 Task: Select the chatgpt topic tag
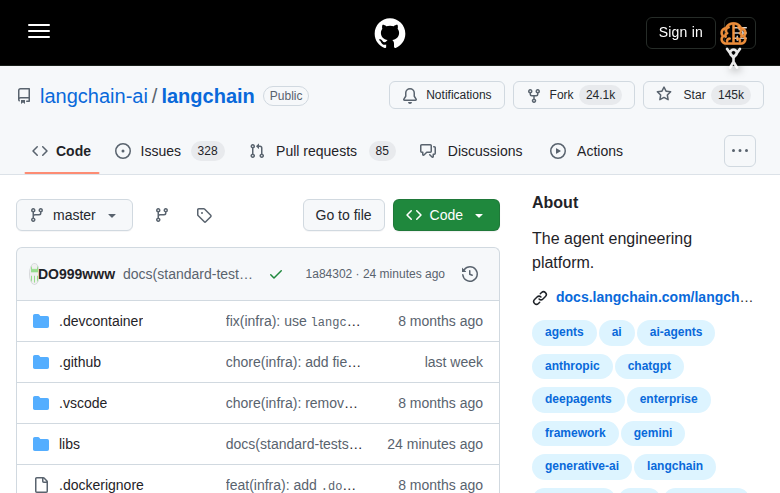(649, 366)
